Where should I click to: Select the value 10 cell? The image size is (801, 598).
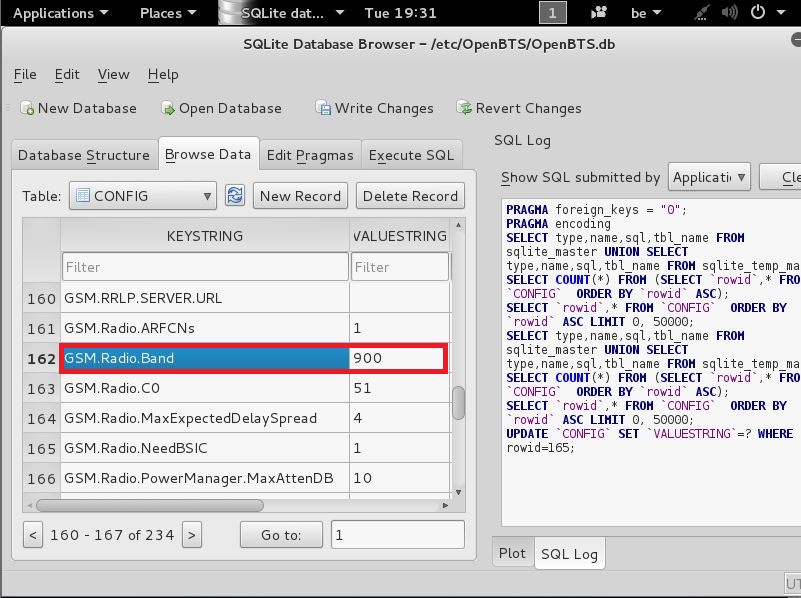click(x=400, y=478)
